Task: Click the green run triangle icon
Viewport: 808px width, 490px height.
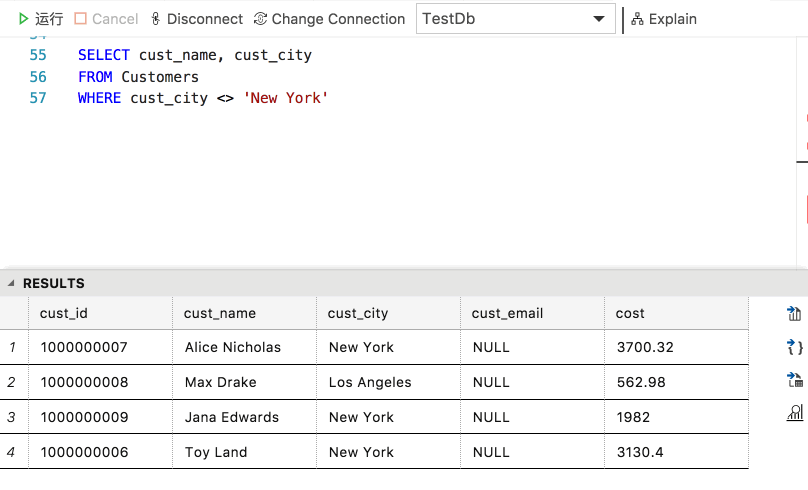Action: [x=23, y=19]
